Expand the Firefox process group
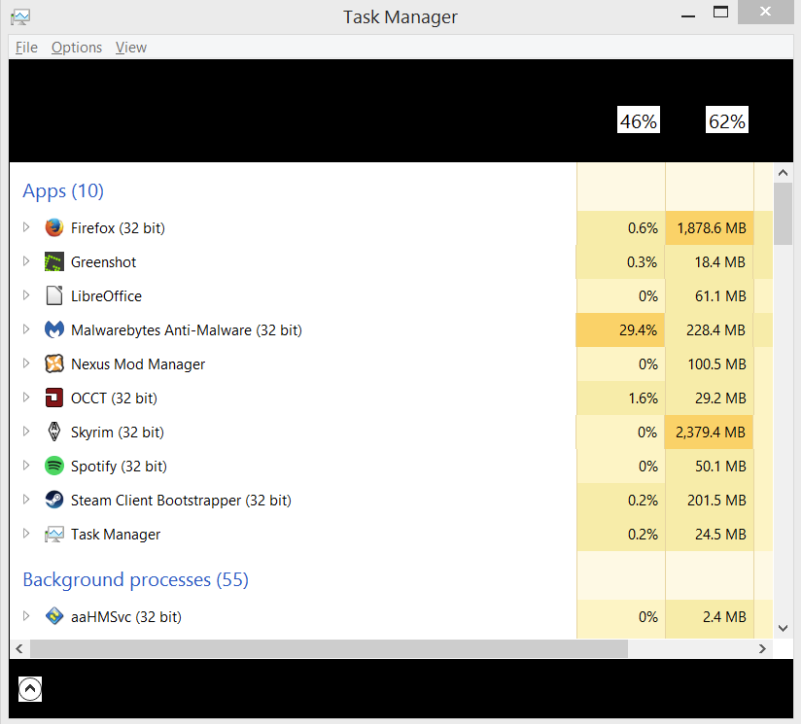801x724 pixels. 26,227
